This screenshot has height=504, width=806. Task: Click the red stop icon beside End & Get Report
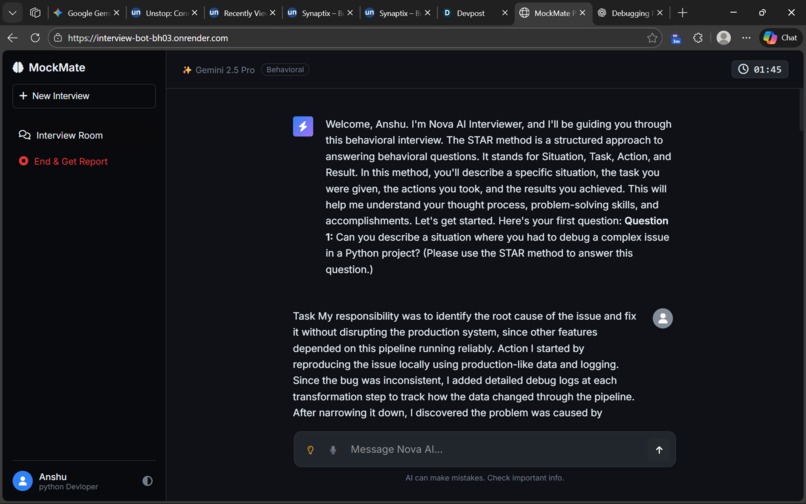23,161
